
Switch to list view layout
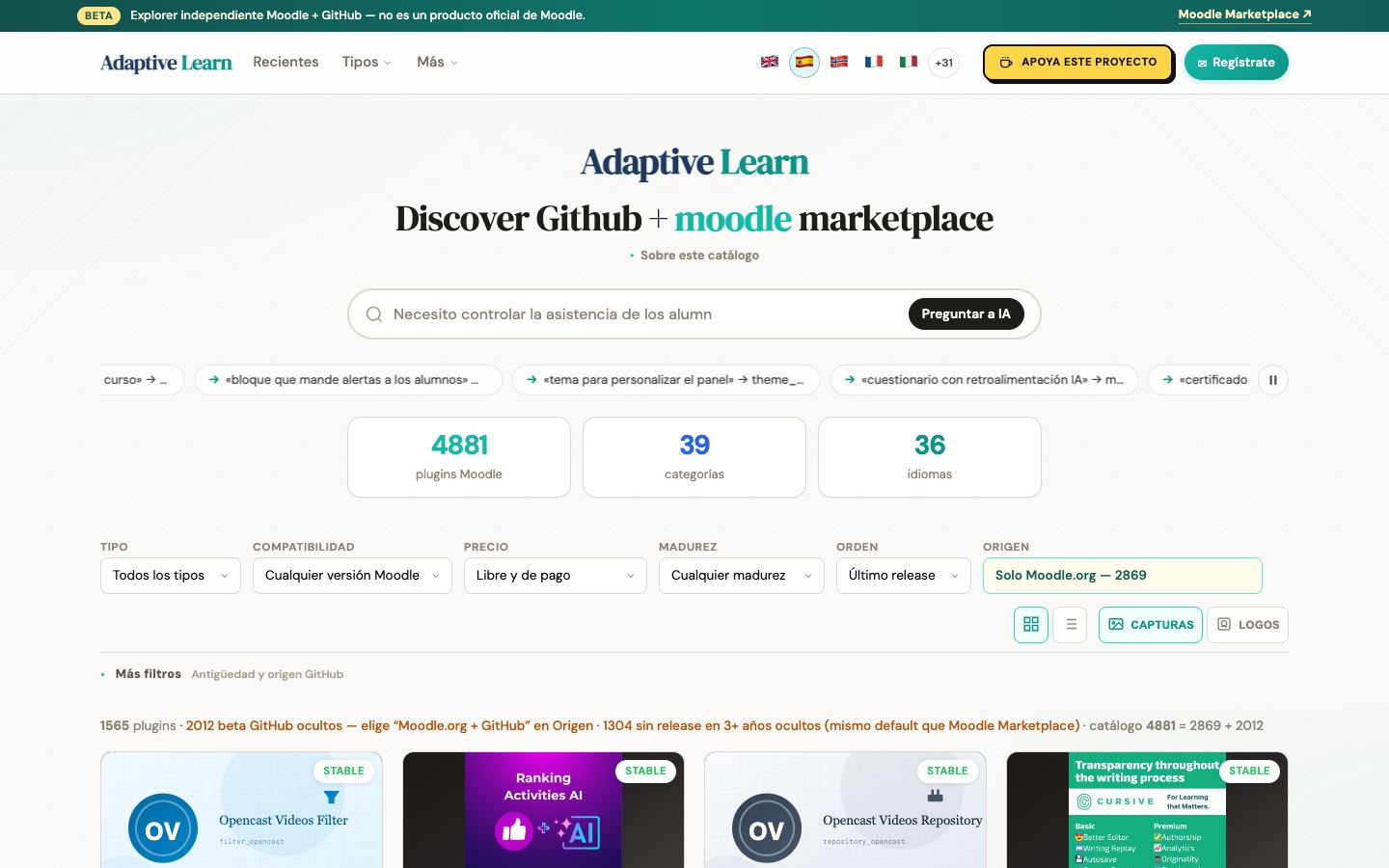pyautogui.click(x=1071, y=624)
